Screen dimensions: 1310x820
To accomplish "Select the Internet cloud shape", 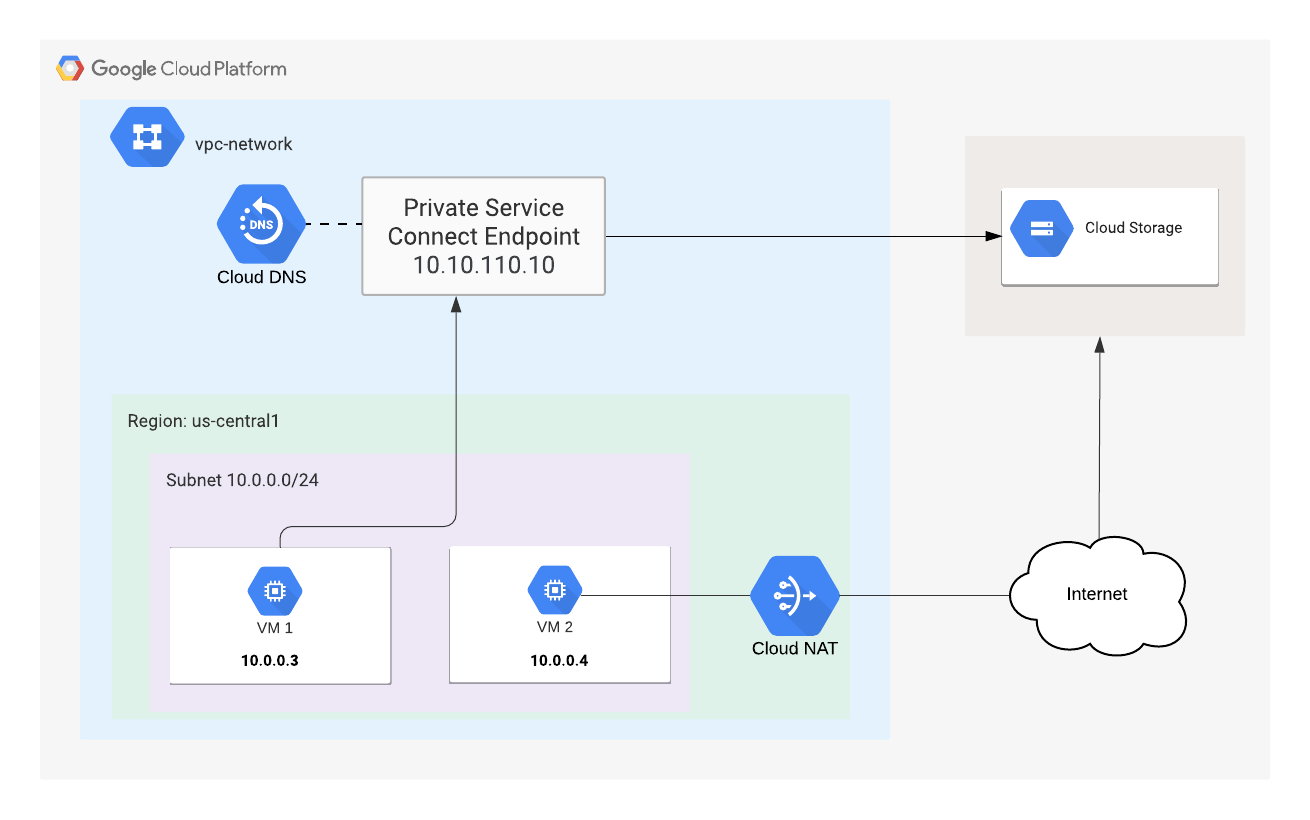I will [1097, 594].
